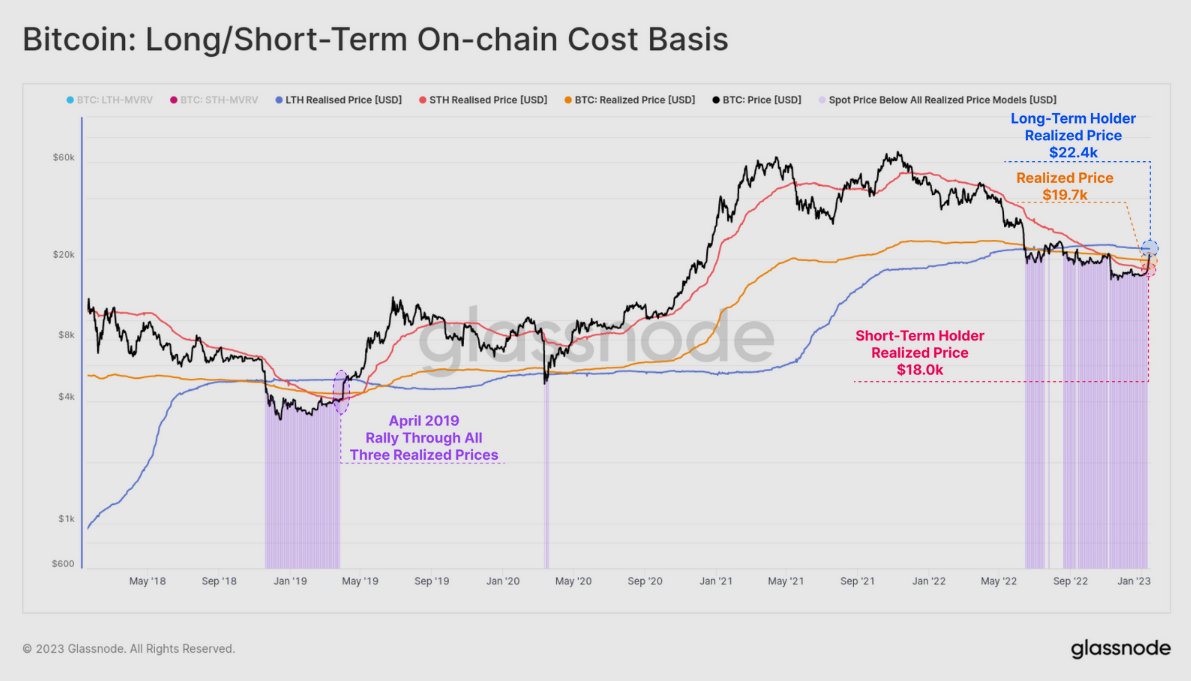Screen dimensions: 1191x681
Task: Click the glassnode logo in bottom right
Action: pos(1120,648)
